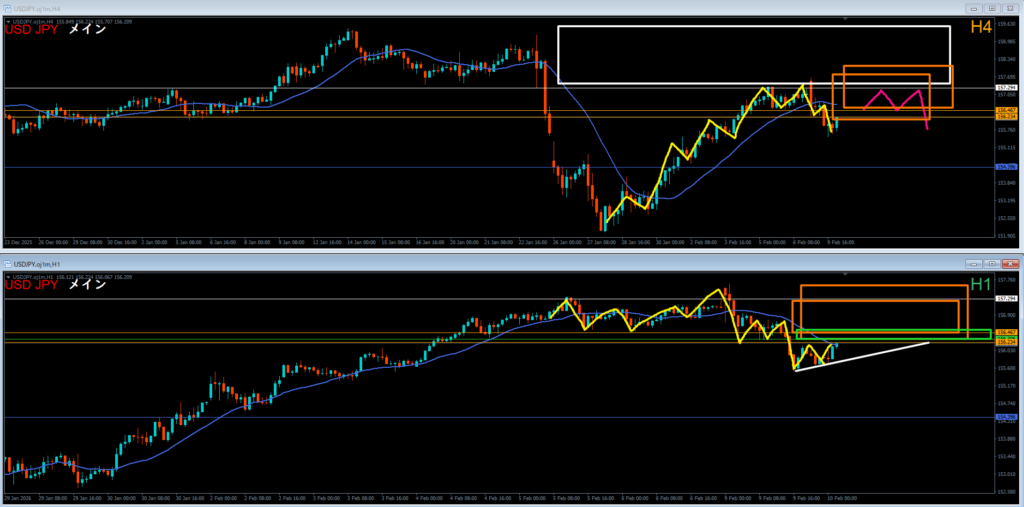Click the chart shift triangle marker in H4 chart
This screenshot has width=1024, height=507.
point(846,20)
